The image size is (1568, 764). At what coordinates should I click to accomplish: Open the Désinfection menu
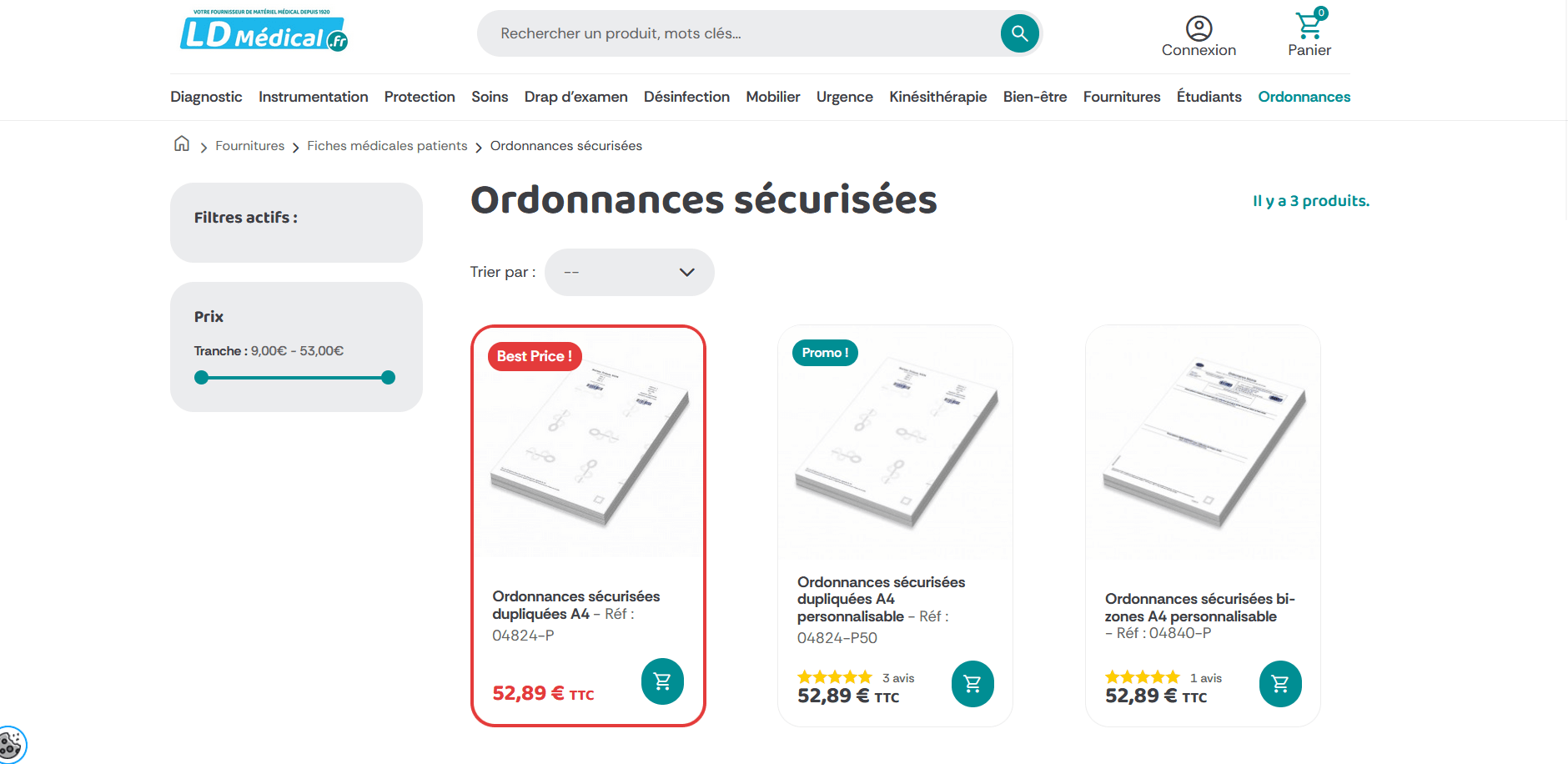[x=686, y=97]
